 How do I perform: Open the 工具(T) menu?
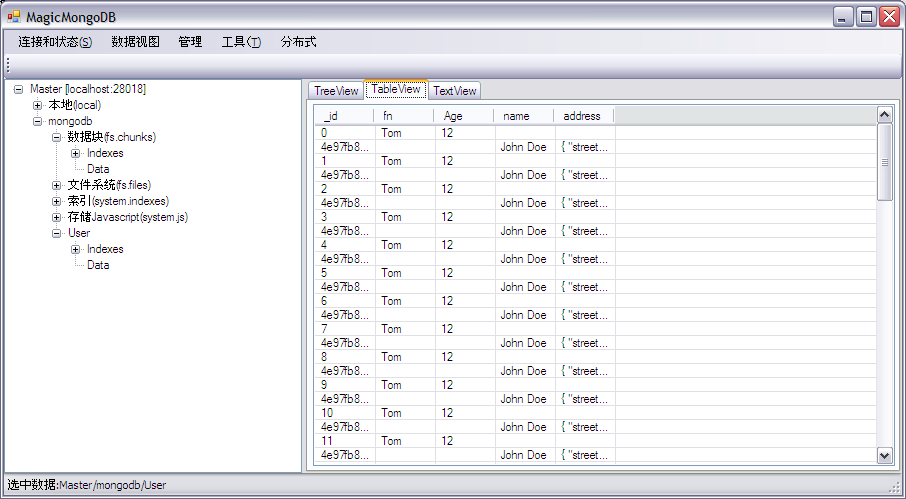pos(241,42)
